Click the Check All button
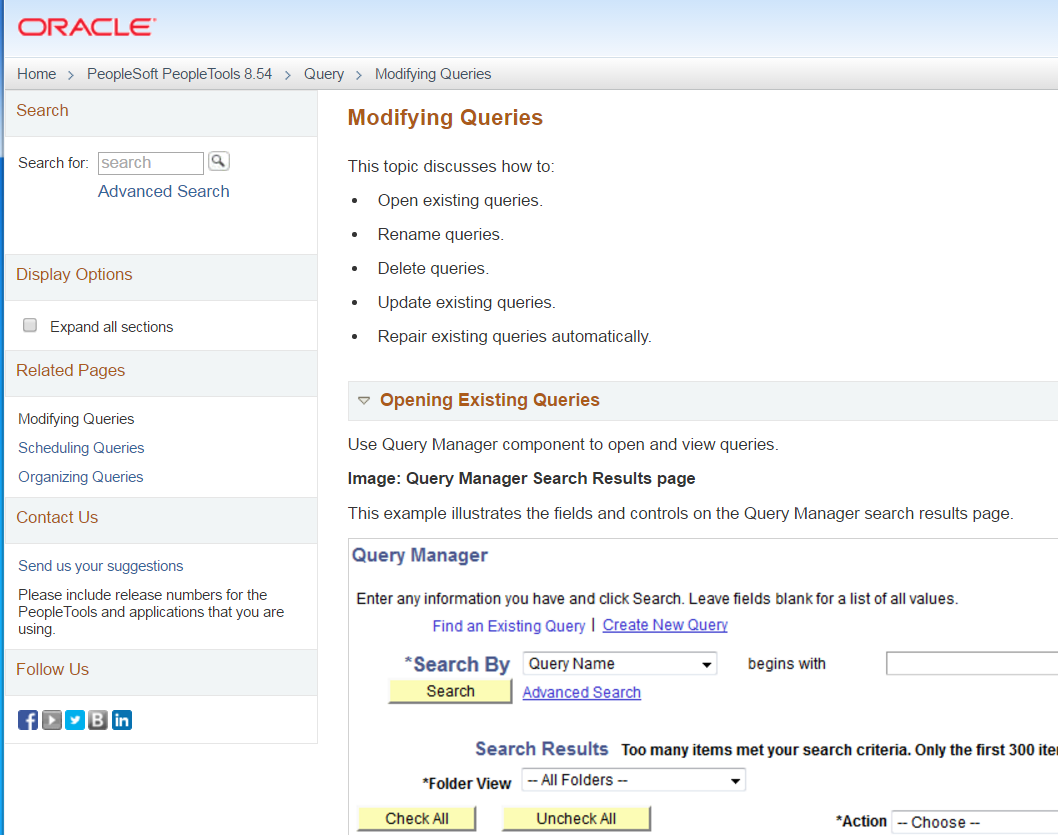 pyautogui.click(x=416, y=819)
